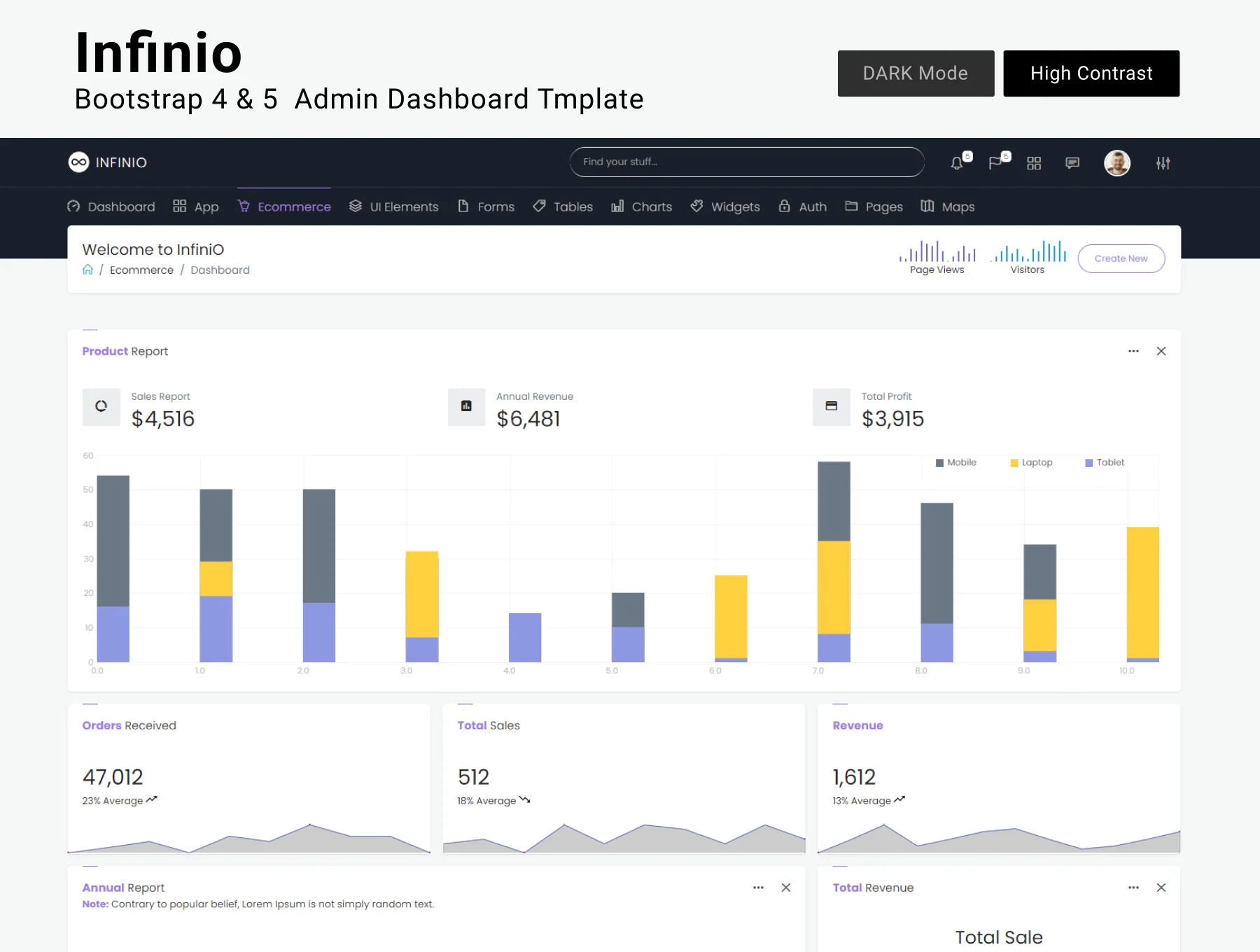Image resolution: width=1260 pixels, height=952 pixels.
Task: Open the Tables menu
Action: tap(563, 206)
